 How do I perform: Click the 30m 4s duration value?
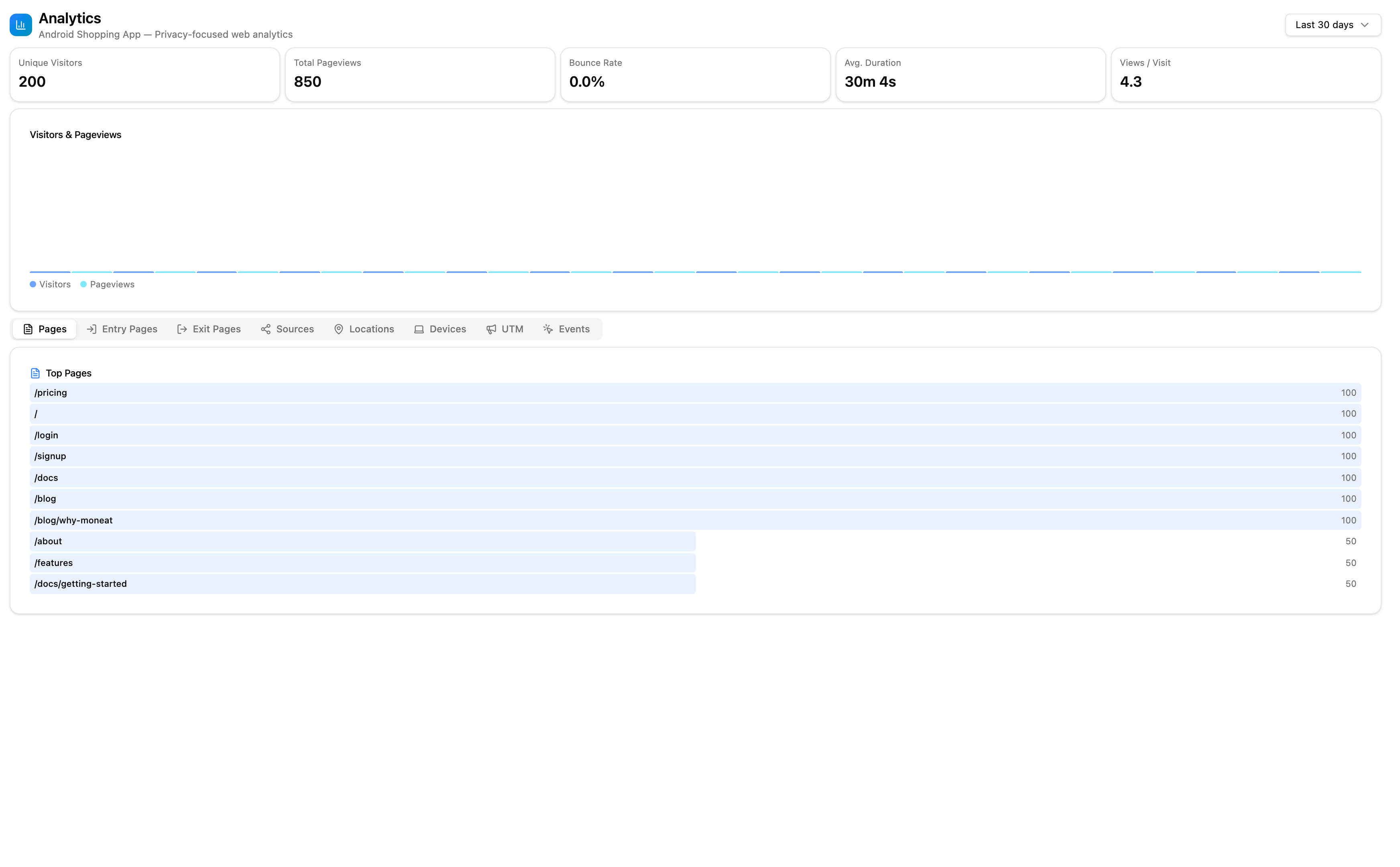pyautogui.click(x=870, y=81)
